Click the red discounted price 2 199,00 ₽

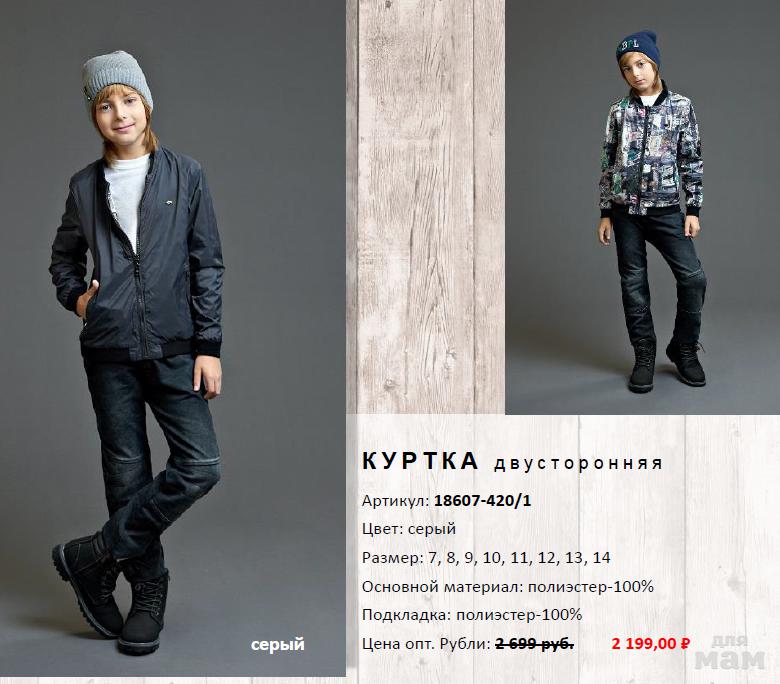click(651, 644)
